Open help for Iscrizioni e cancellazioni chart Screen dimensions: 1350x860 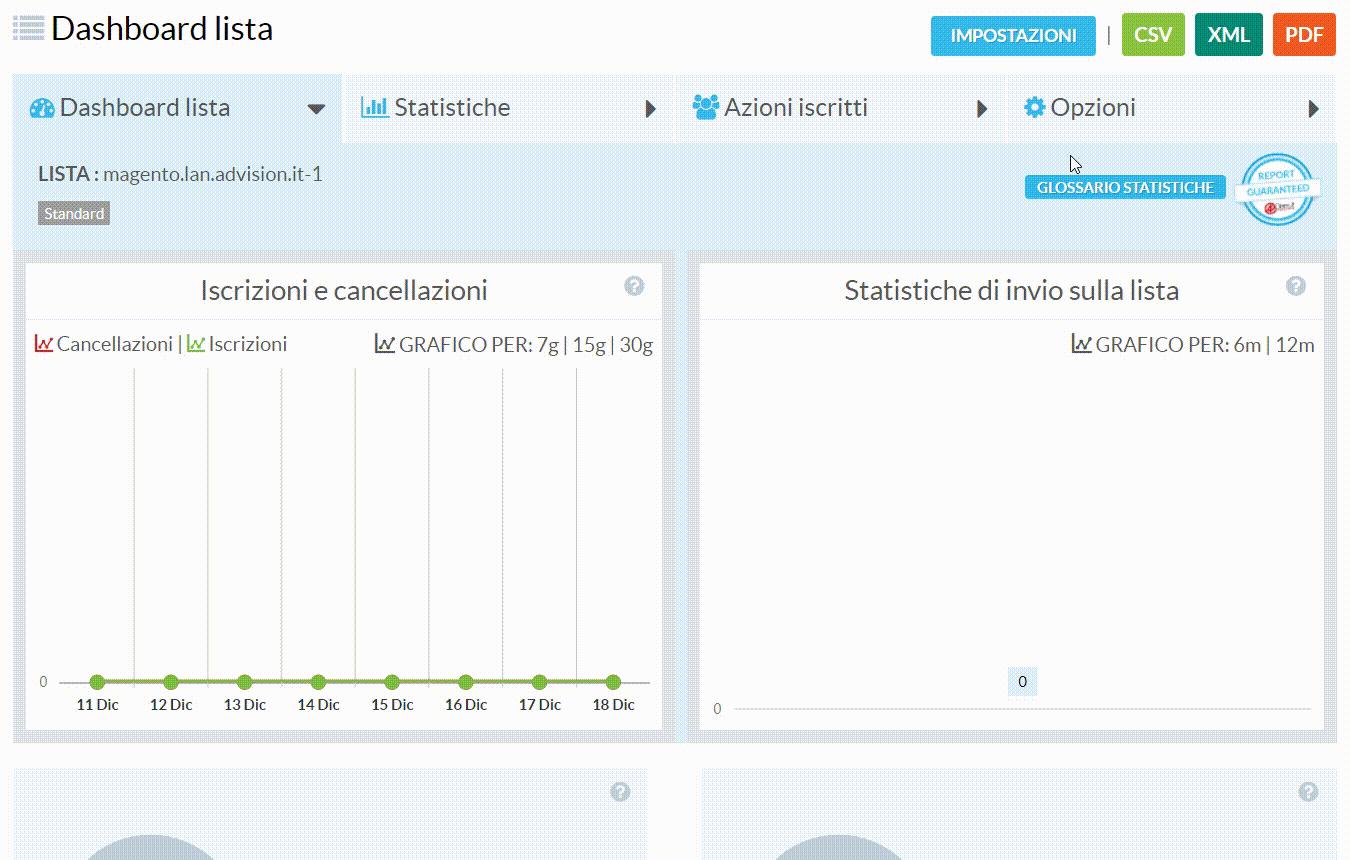[634, 286]
